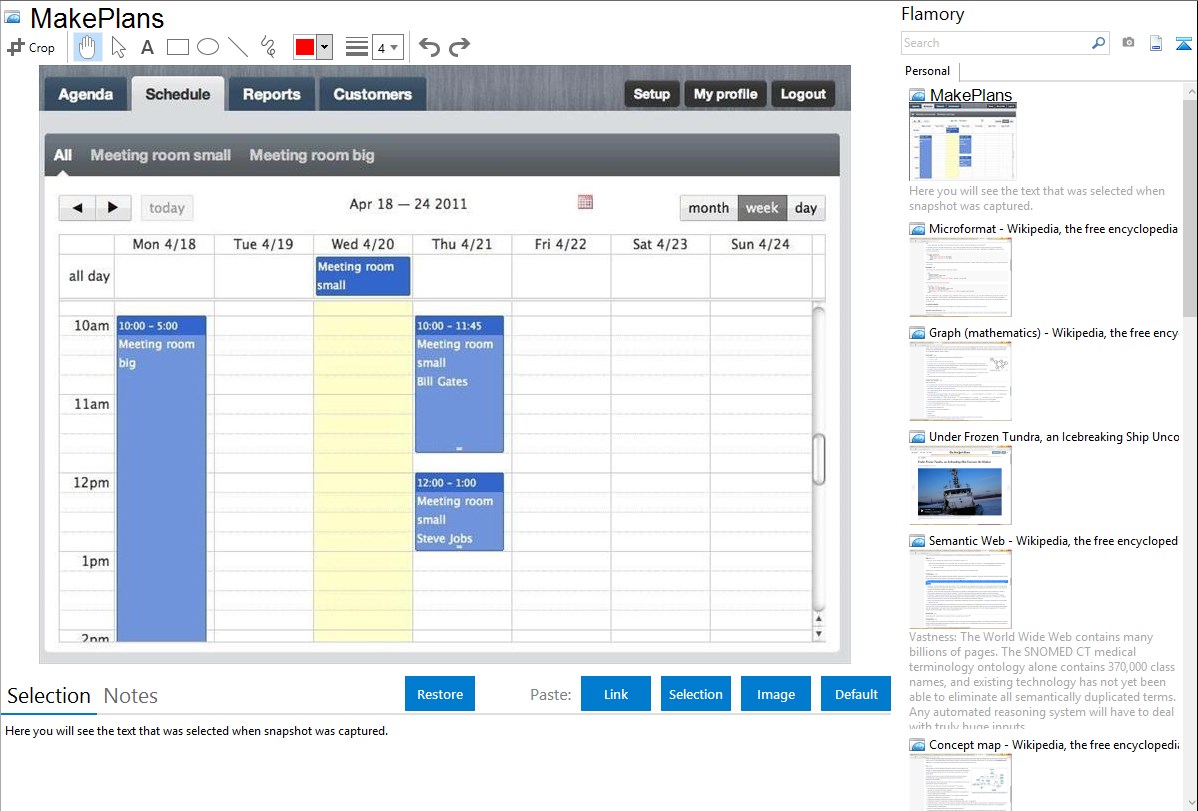Open the Customers tab
1198x811 pixels.
(372, 94)
